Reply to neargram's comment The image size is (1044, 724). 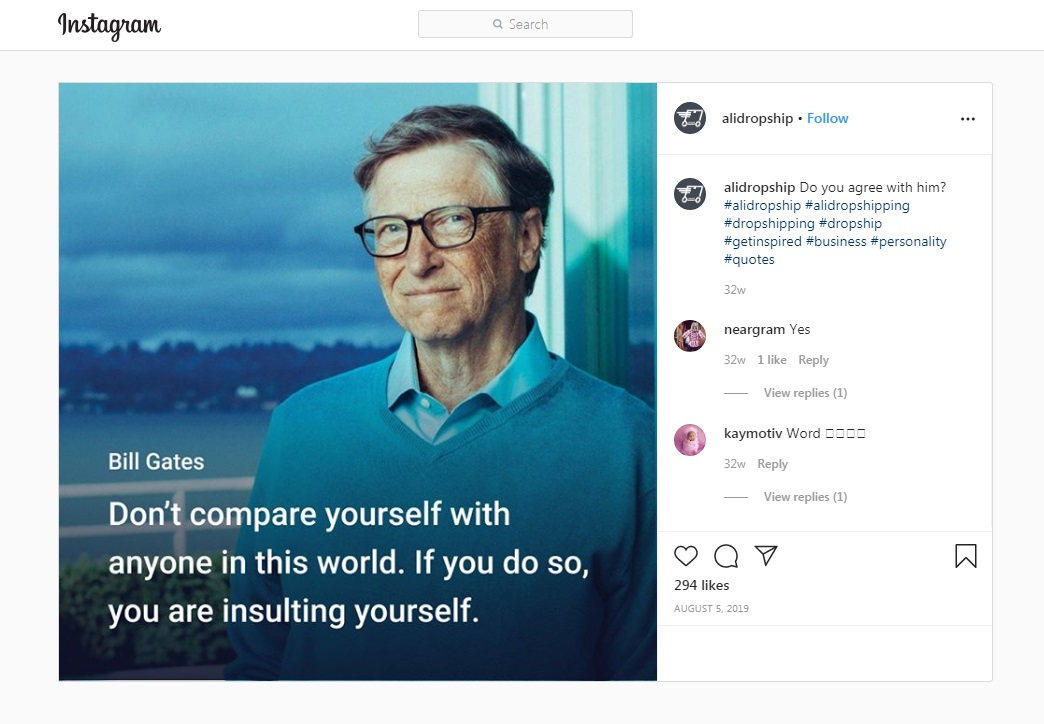(813, 360)
